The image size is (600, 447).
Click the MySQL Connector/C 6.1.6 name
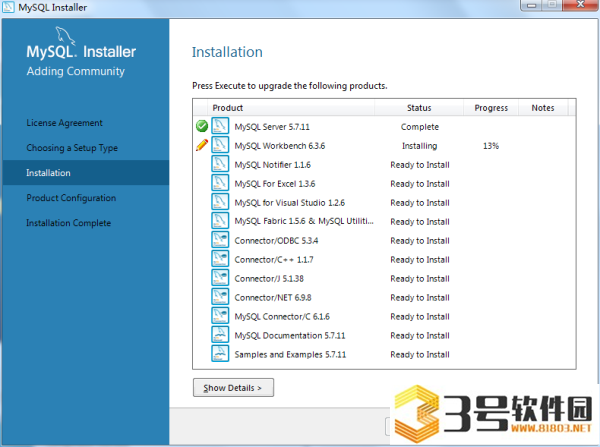[282, 316]
